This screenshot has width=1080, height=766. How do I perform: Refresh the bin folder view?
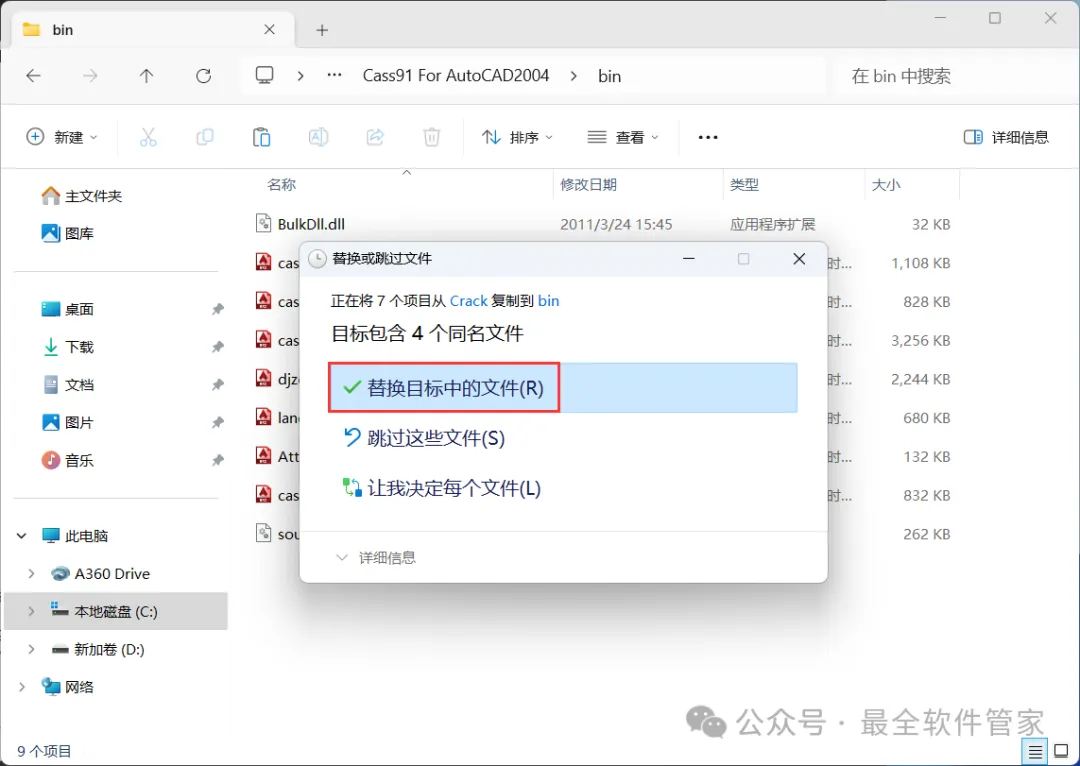coord(203,76)
